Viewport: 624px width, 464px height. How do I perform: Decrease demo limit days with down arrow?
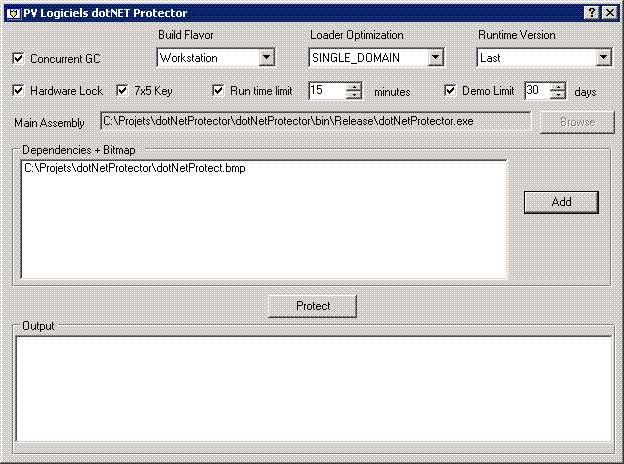point(559,95)
